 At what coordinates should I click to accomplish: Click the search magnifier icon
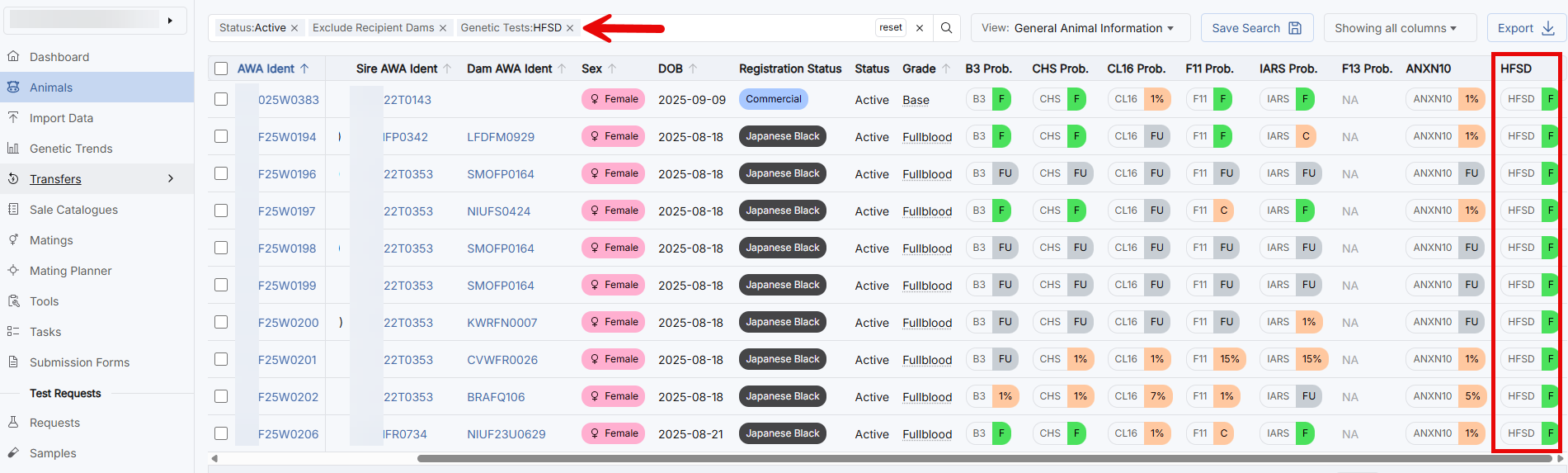point(946,28)
